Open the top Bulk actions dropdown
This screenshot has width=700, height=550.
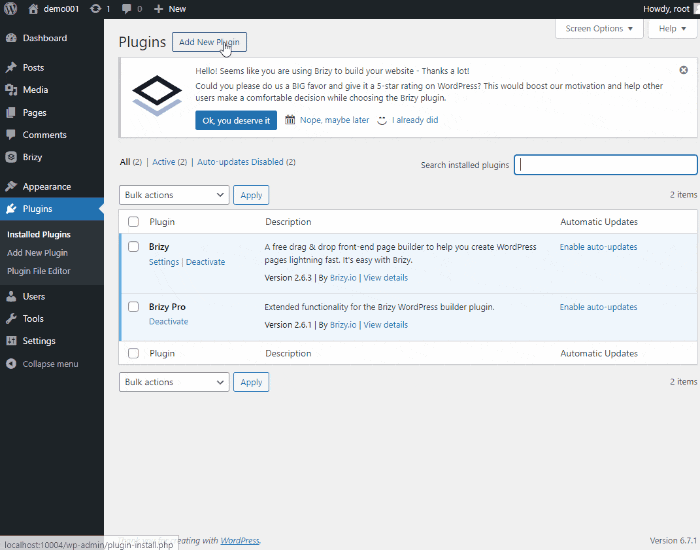pos(174,195)
